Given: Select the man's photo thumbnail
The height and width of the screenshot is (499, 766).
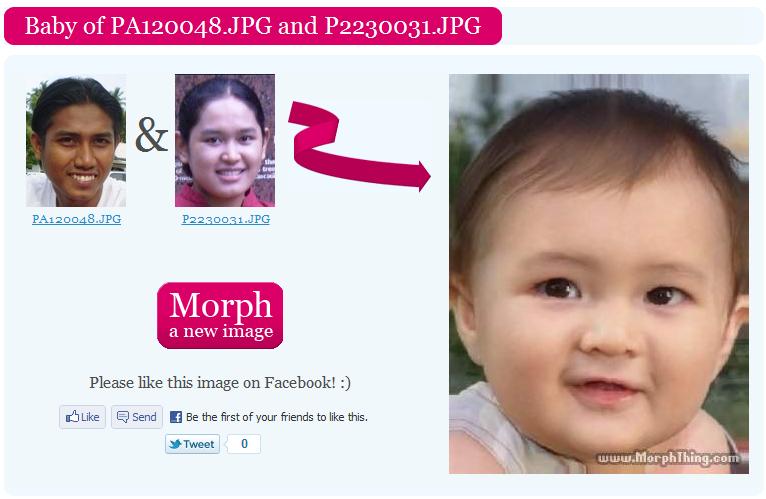Looking at the screenshot, I should [x=76, y=140].
